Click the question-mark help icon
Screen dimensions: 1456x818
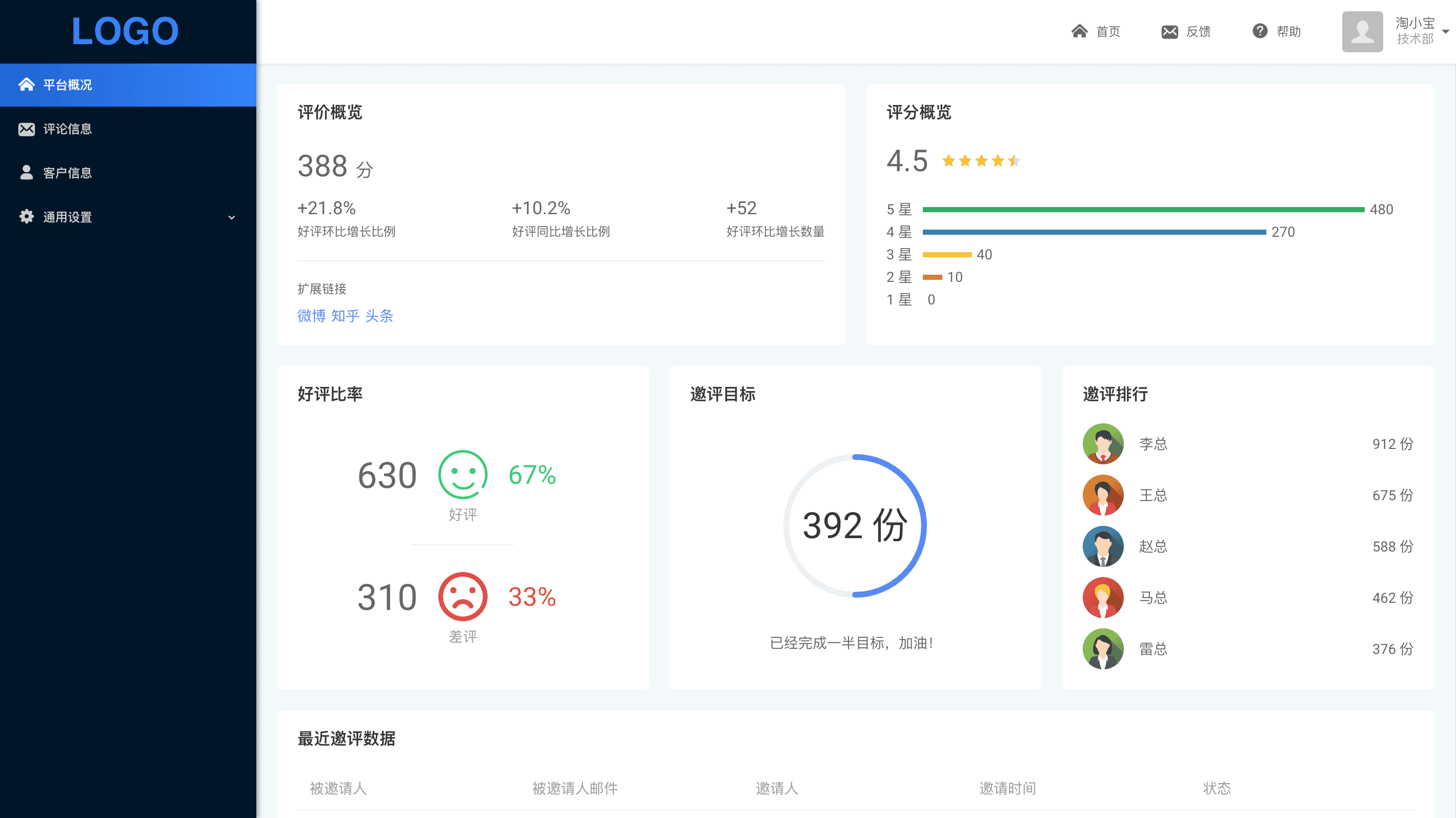1260,31
